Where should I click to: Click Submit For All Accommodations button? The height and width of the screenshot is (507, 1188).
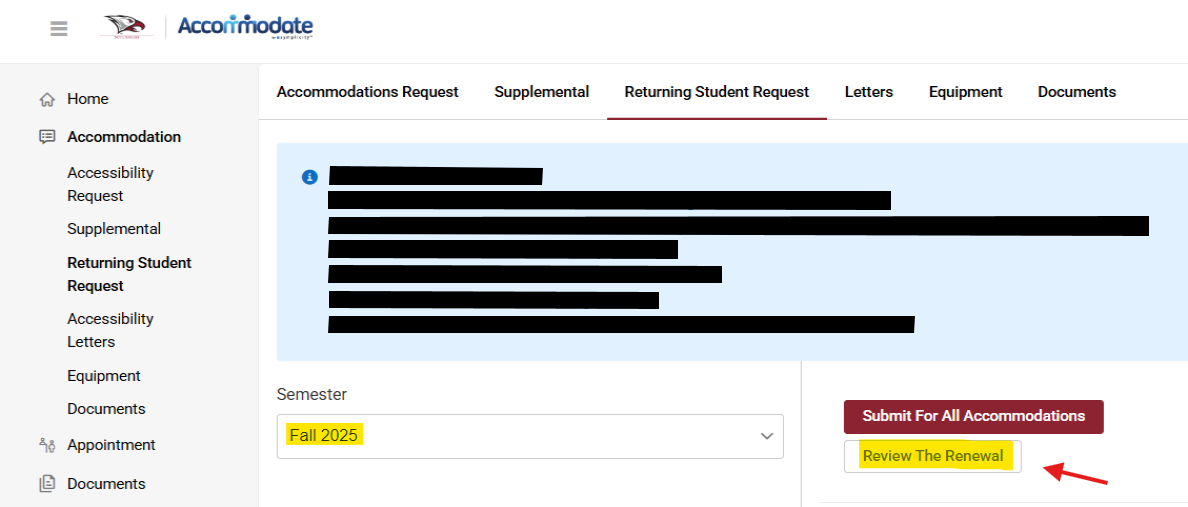pyautogui.click(x=974, y=417)
